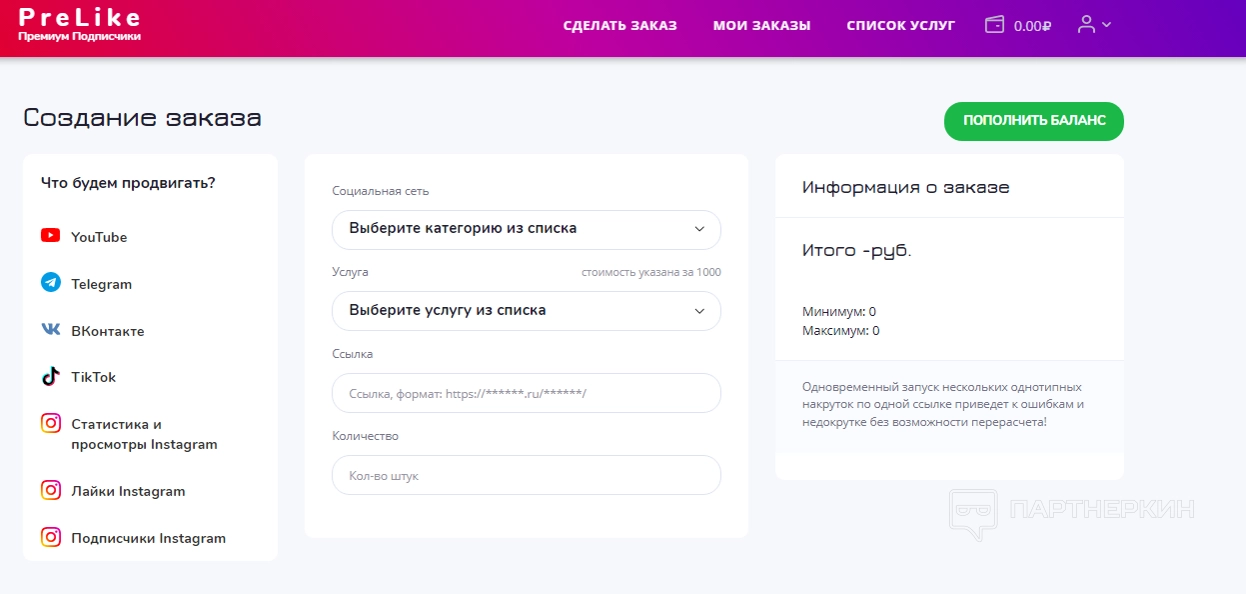Click the Telegram paper-plane icon
Image resolution: width=1246 pixels, height=594 pixels.
50,283
